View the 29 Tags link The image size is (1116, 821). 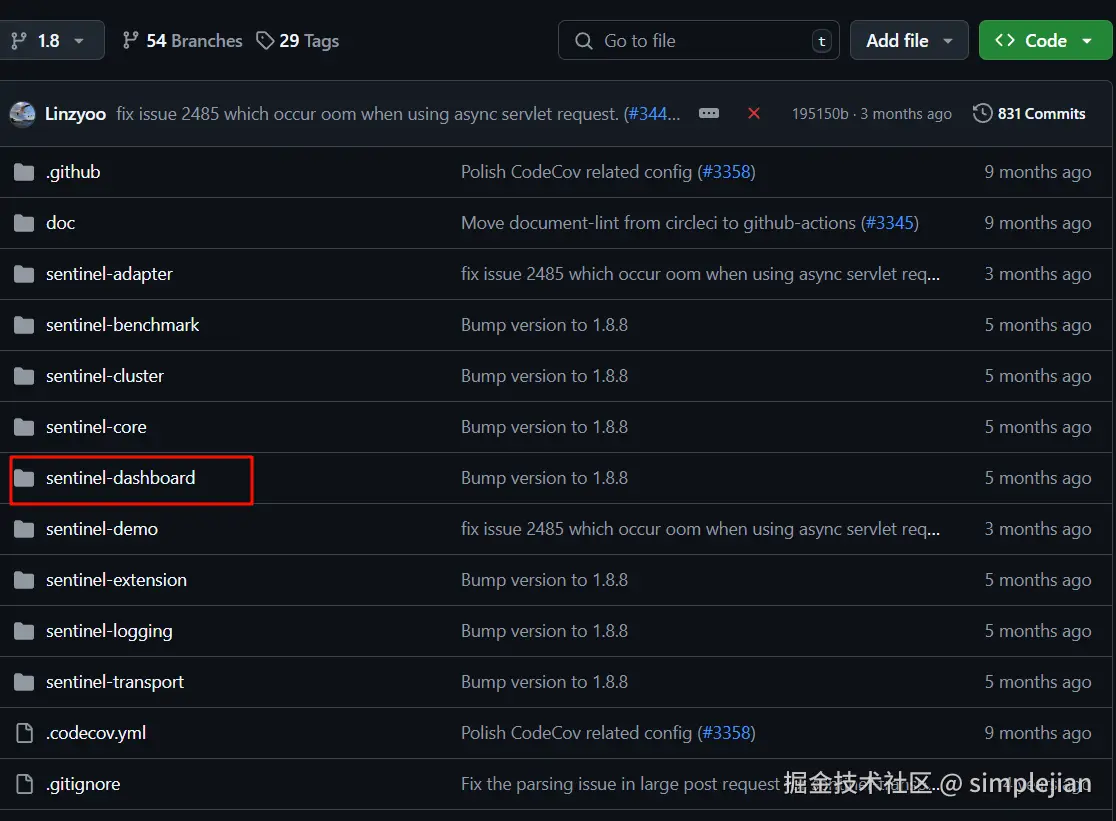298,41
